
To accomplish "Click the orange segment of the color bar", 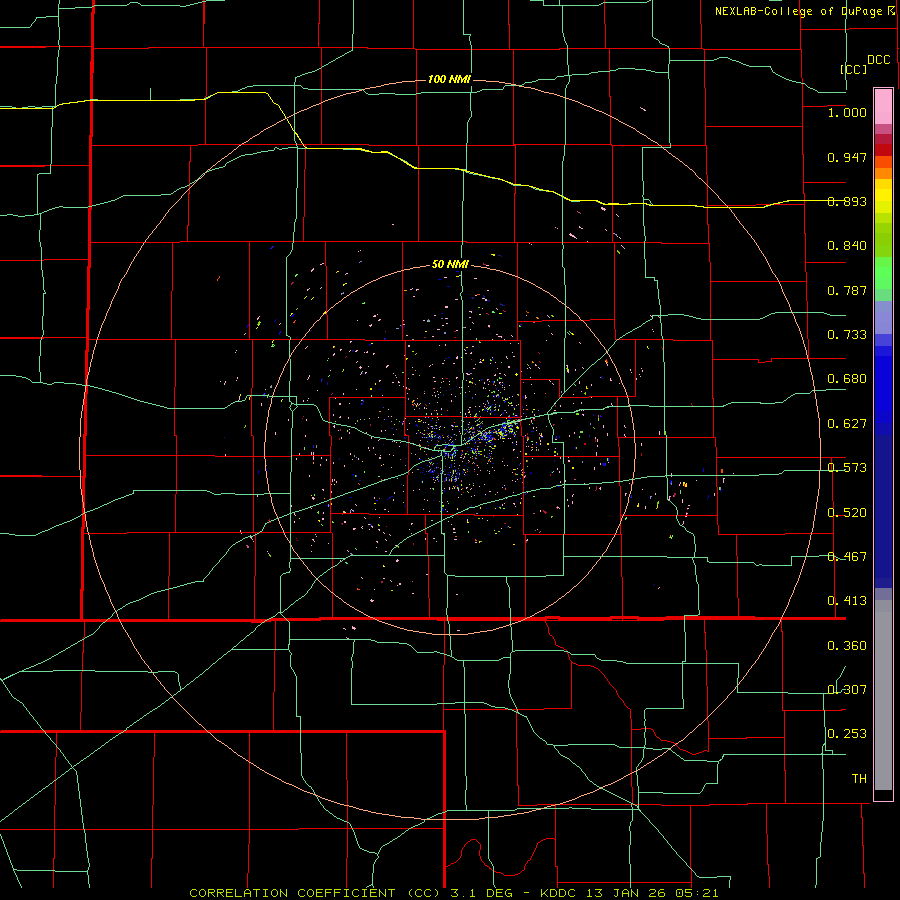I will point(883,168).
